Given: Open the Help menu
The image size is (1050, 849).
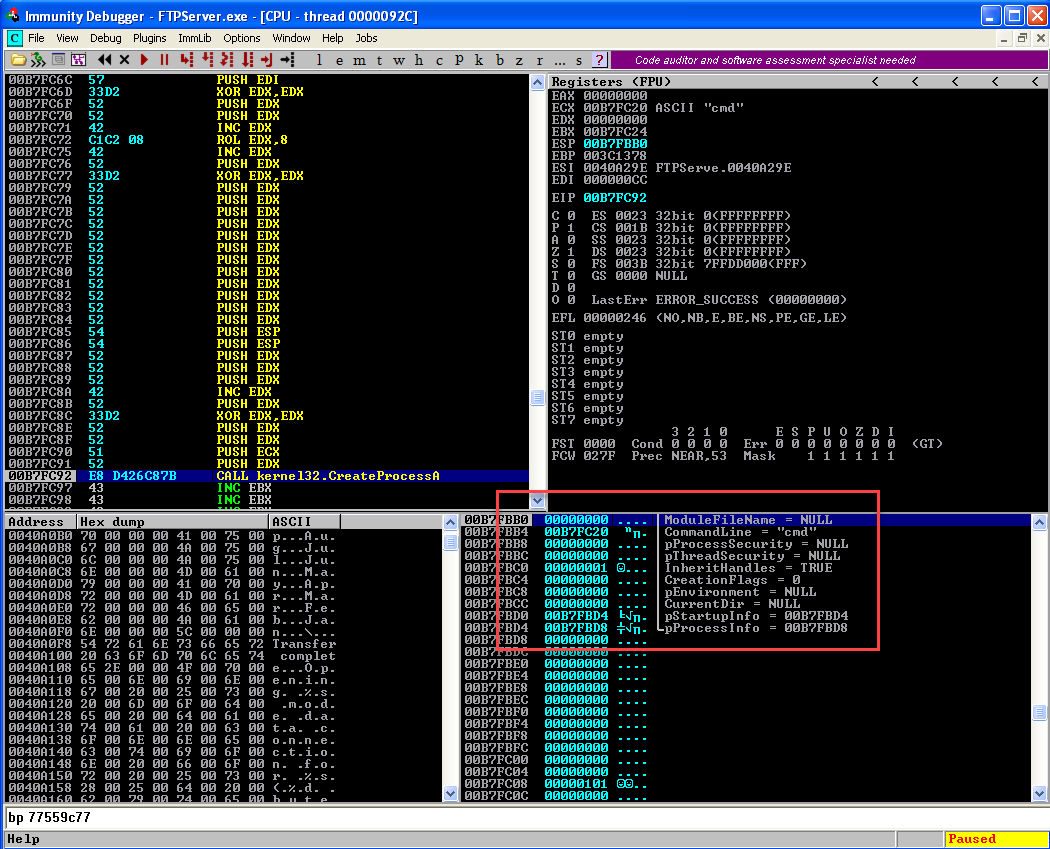Looking at the screenshot, I should (333, 38).
